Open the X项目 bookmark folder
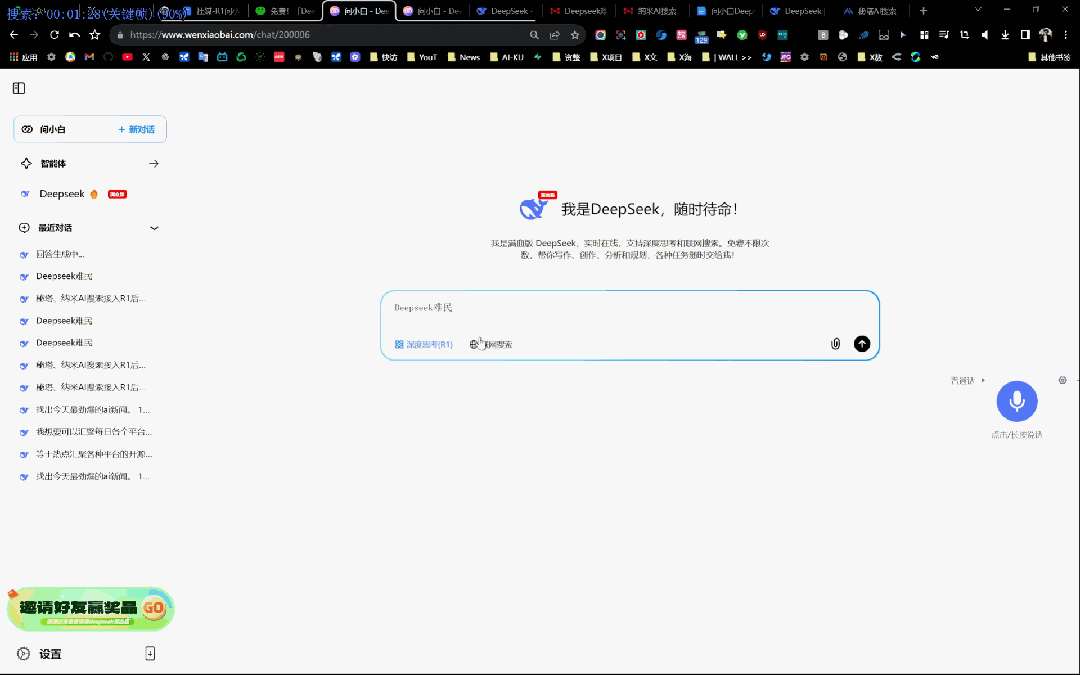Viewport: 1080px width, 675px height. coord(606,57)
